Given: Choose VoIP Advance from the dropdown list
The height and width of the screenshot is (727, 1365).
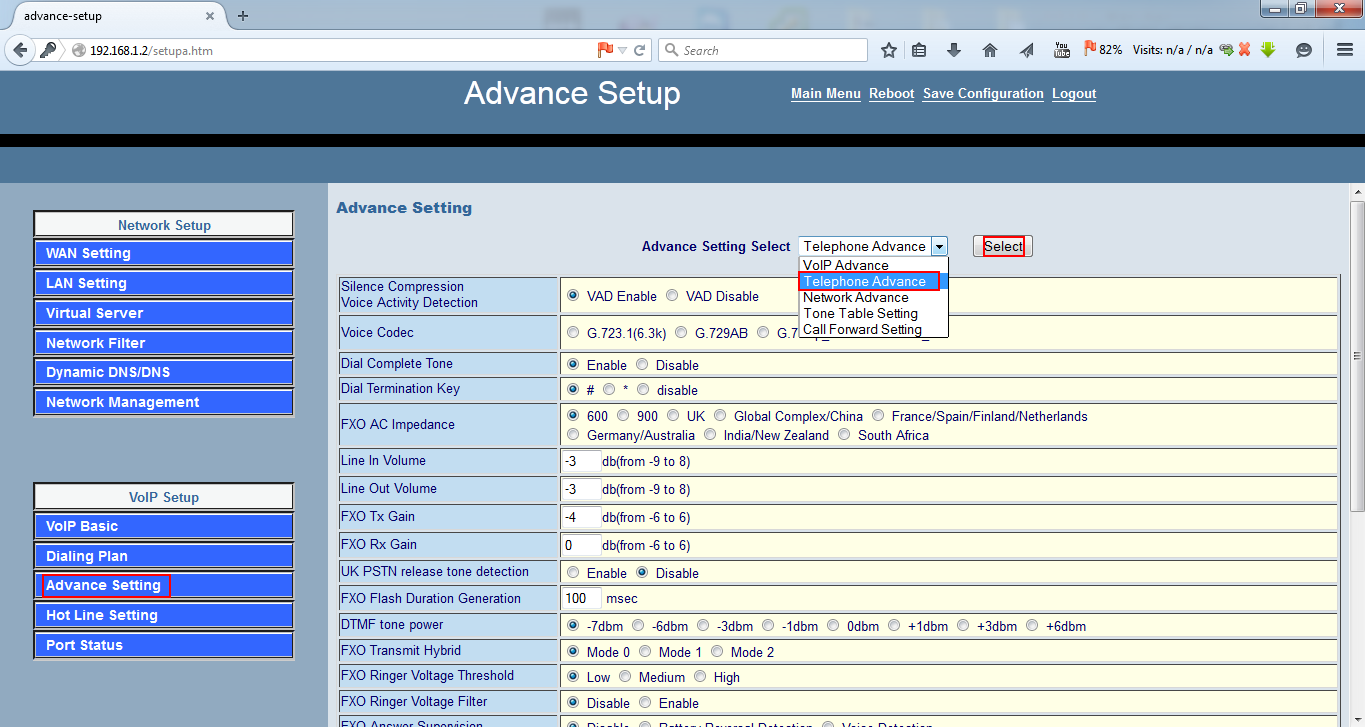Looking at the screenshot, I should click(873, 265).
